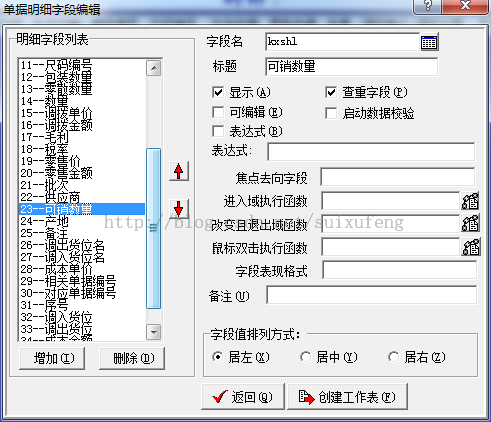Screen dimensions: 491x422
Task: Select list item 22--供应商
Action: (82, 197)
